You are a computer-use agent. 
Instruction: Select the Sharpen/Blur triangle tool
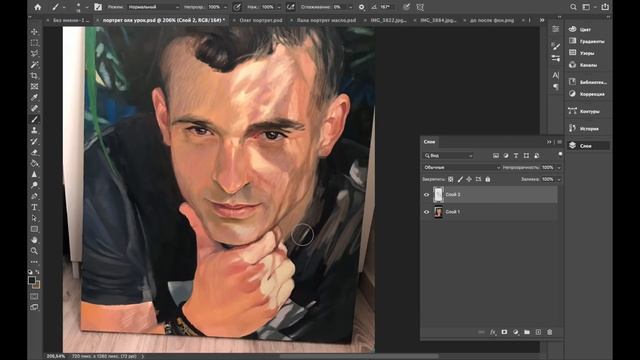tap(34, 174)
